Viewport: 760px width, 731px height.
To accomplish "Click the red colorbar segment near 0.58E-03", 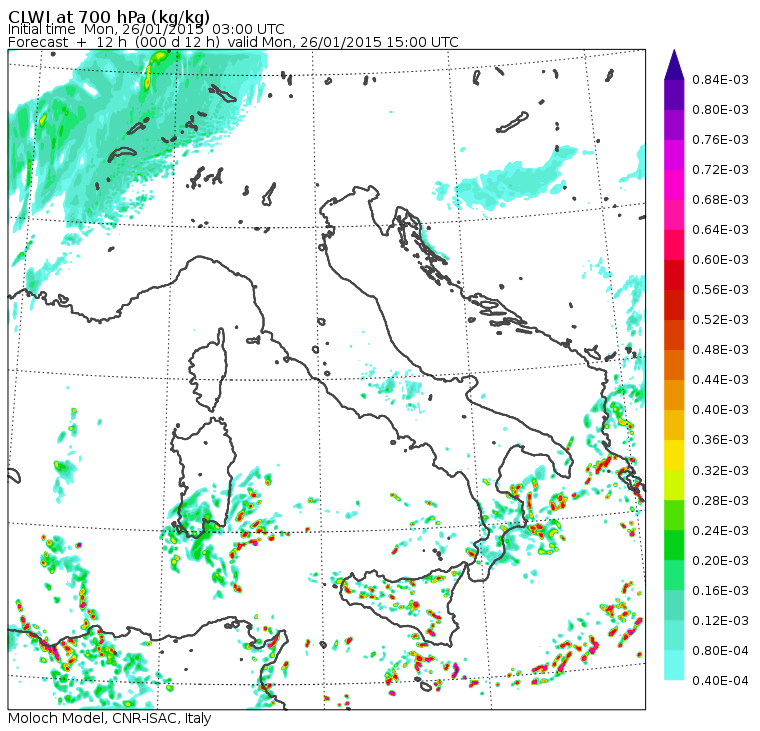I will [674, 275].
